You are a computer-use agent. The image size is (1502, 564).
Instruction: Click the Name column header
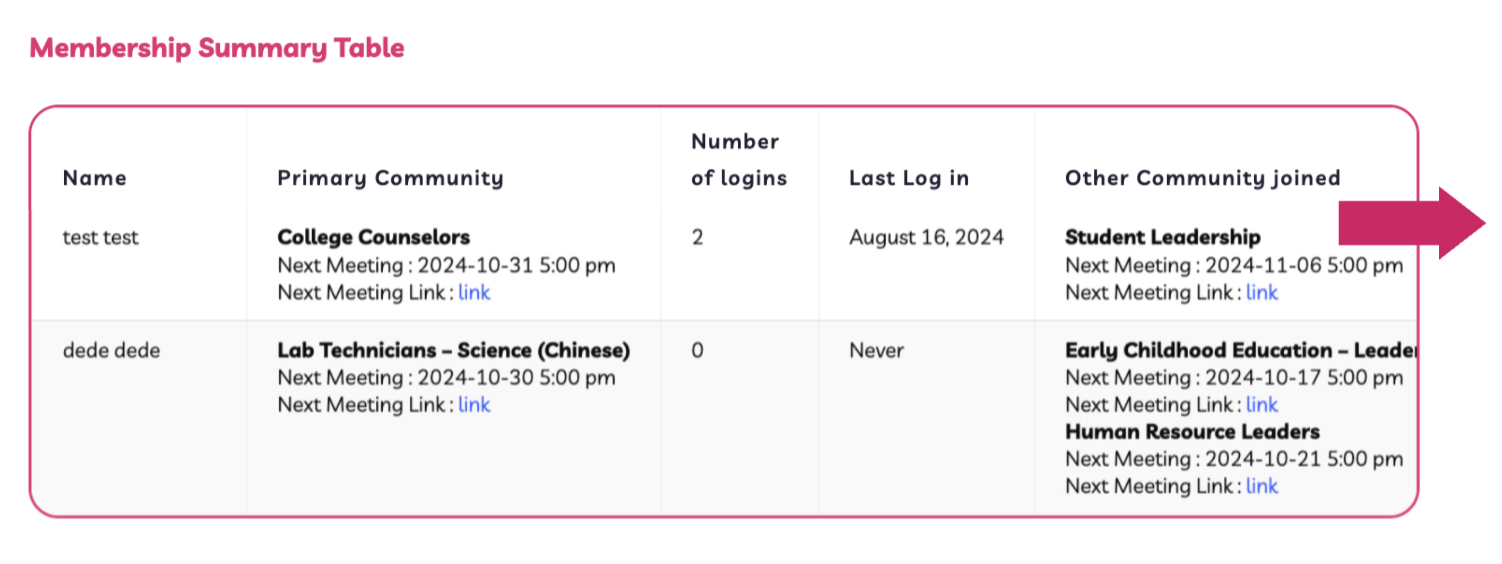tap(94, 178)
